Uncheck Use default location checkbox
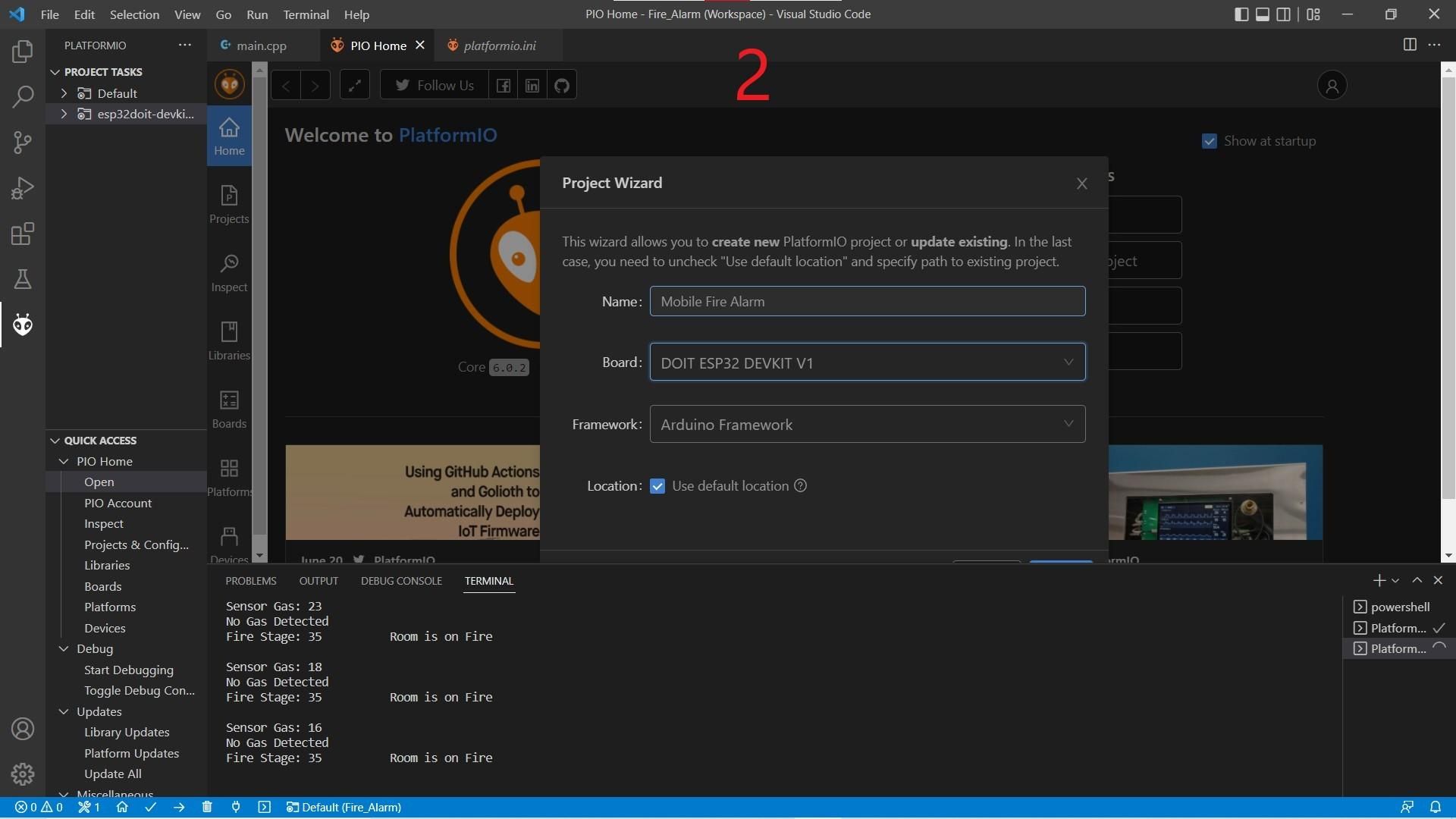 pos(657,486)
